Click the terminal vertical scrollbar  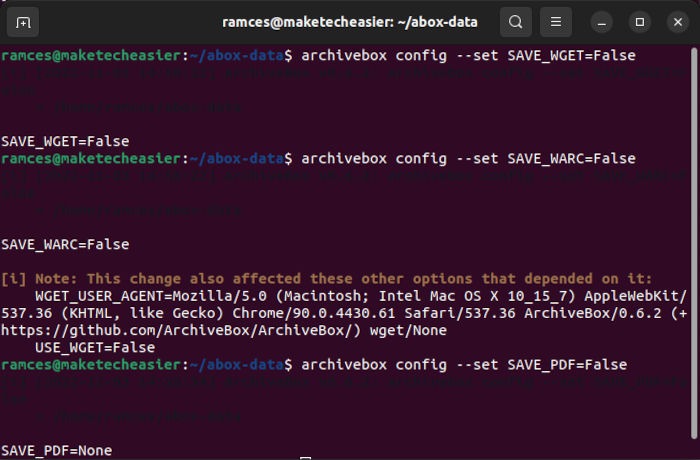point(694,243)
